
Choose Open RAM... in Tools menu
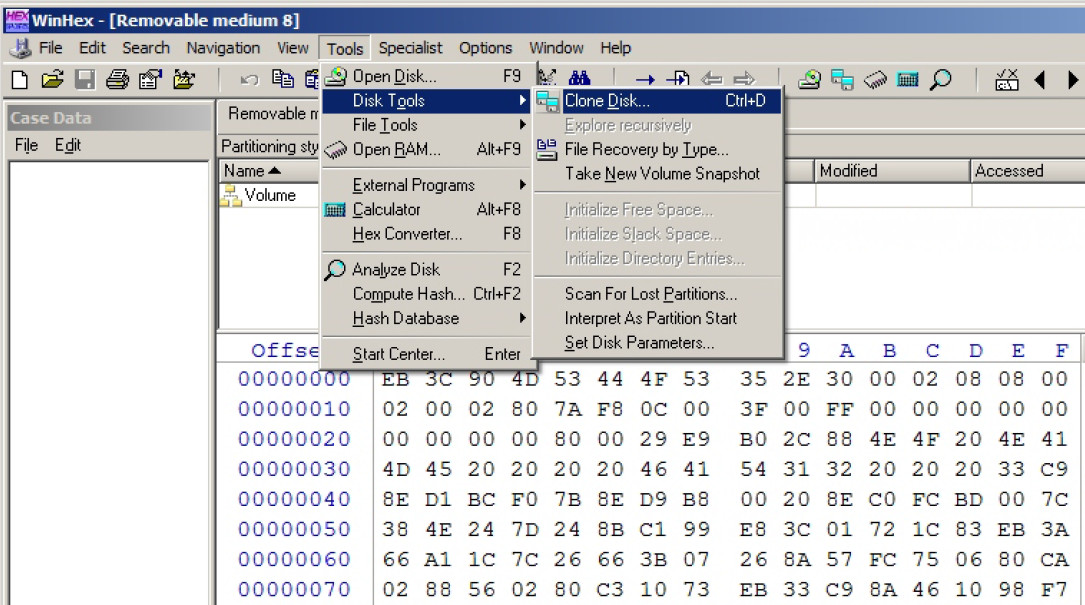click(x=426, y=150)
